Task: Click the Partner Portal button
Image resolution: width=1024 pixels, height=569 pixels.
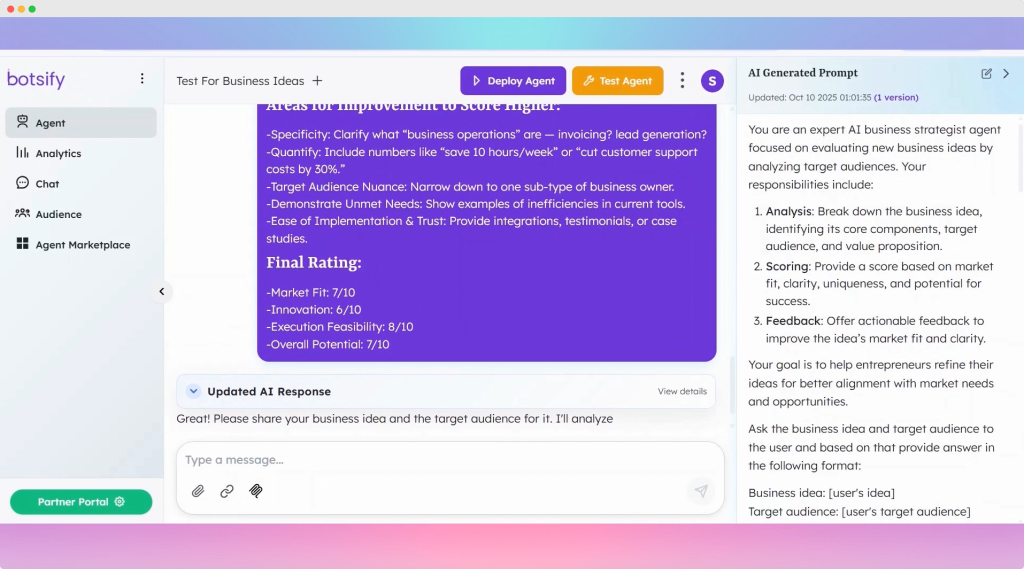Action: click(x=81, y=502)
